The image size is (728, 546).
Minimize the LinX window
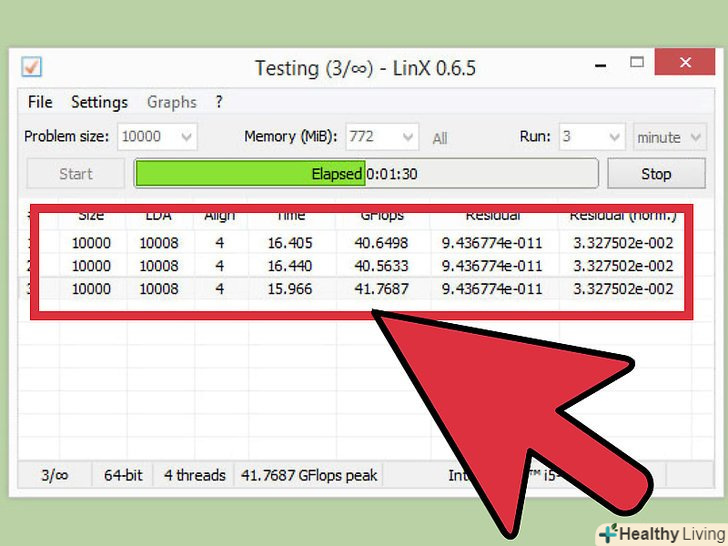pyautogui.click(x=600, y=65)
